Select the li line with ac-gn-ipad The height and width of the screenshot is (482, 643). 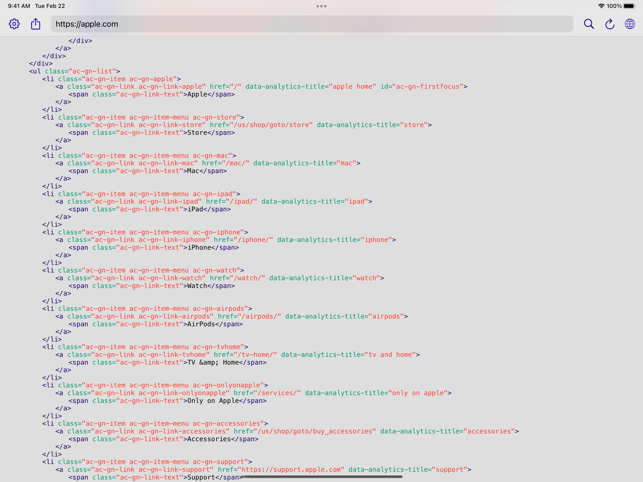(x=141, y=194)
